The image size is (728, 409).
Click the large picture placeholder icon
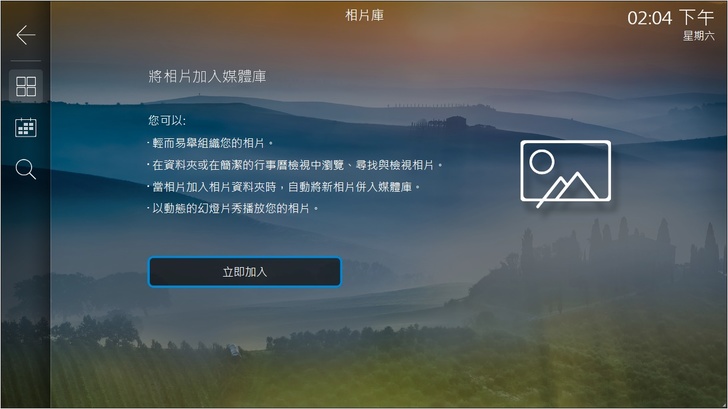[x=566, y=173]
